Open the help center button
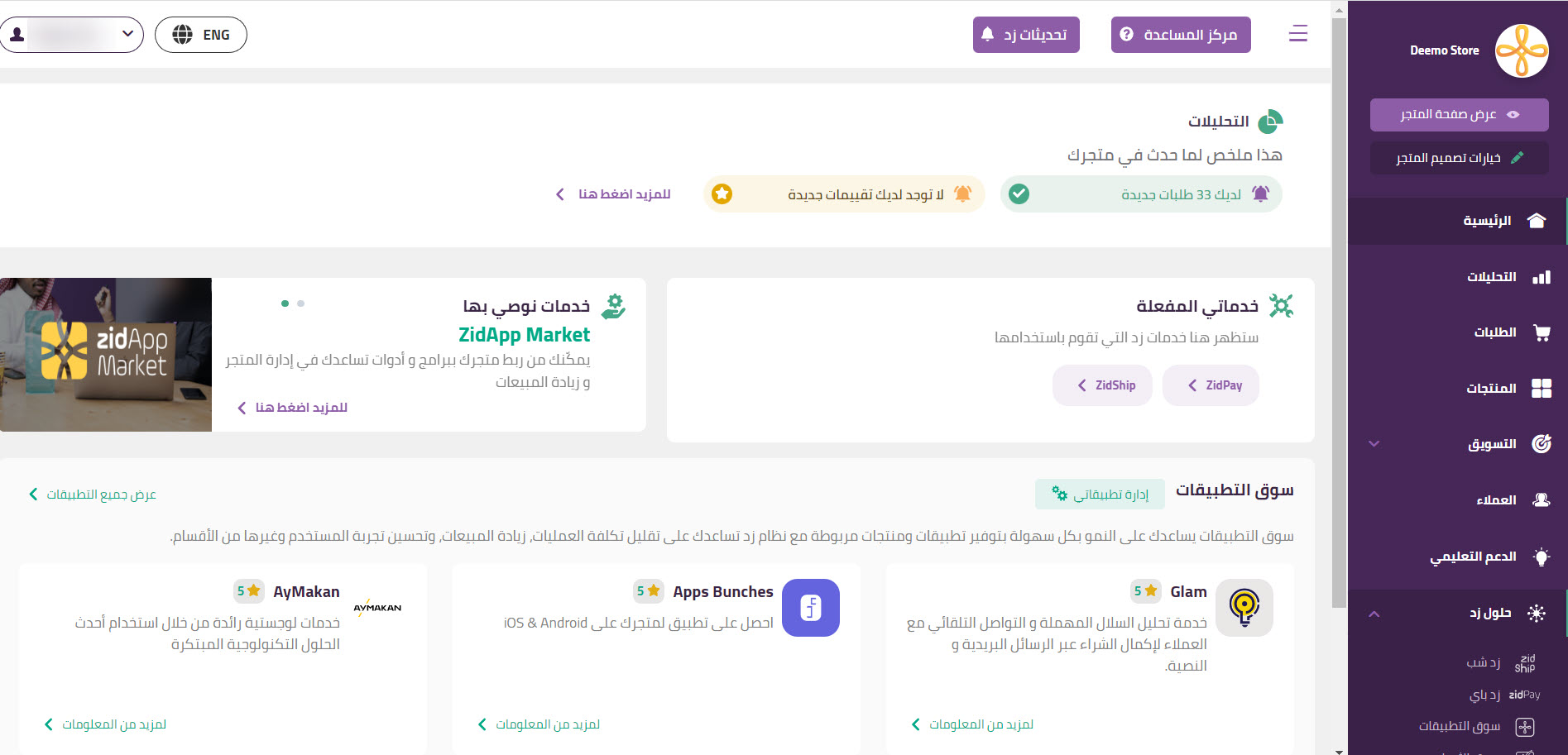Viewport: 1568px width, 755px height. click(1180, 35)
